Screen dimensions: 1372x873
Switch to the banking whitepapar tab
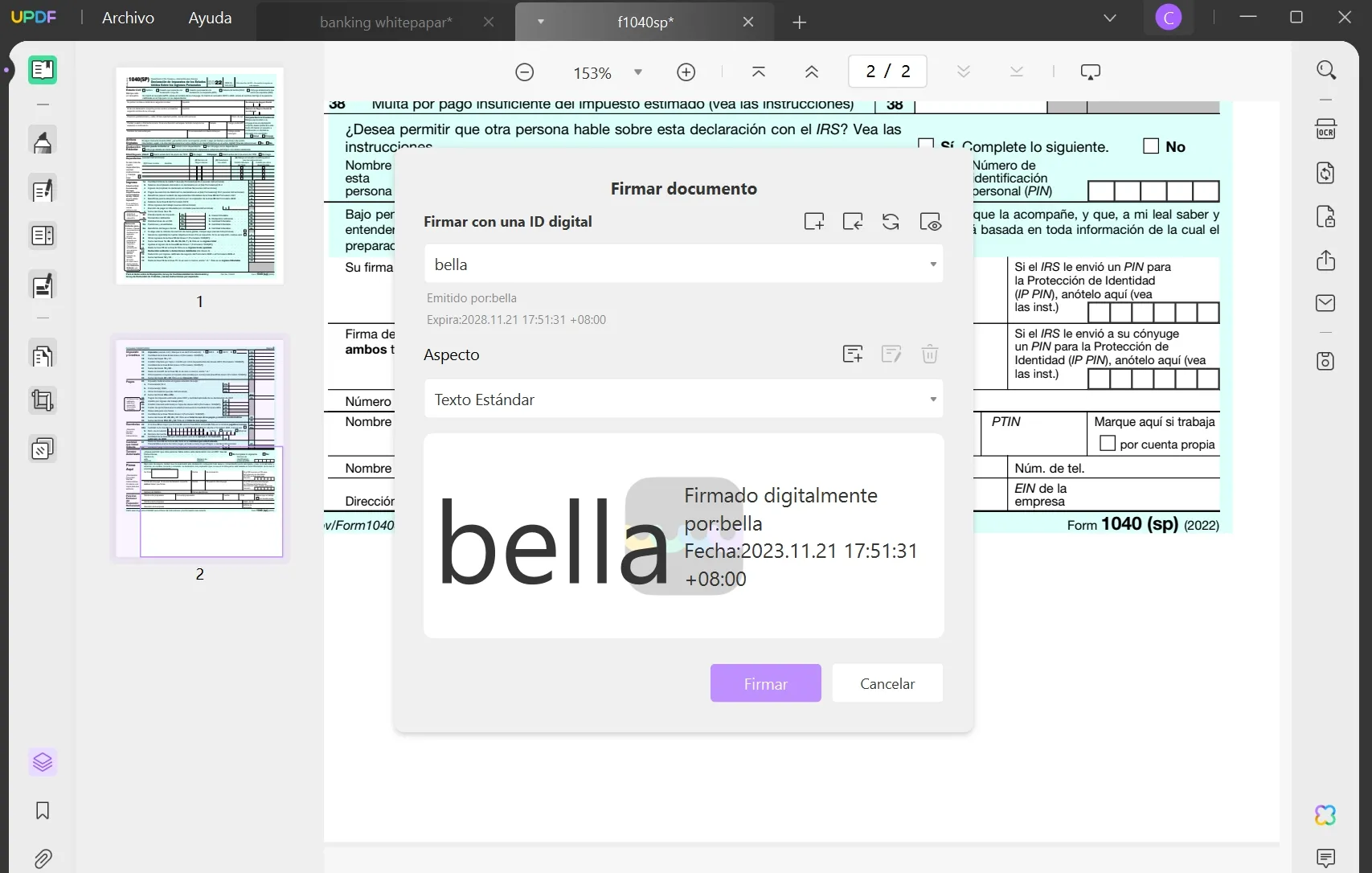386,23
